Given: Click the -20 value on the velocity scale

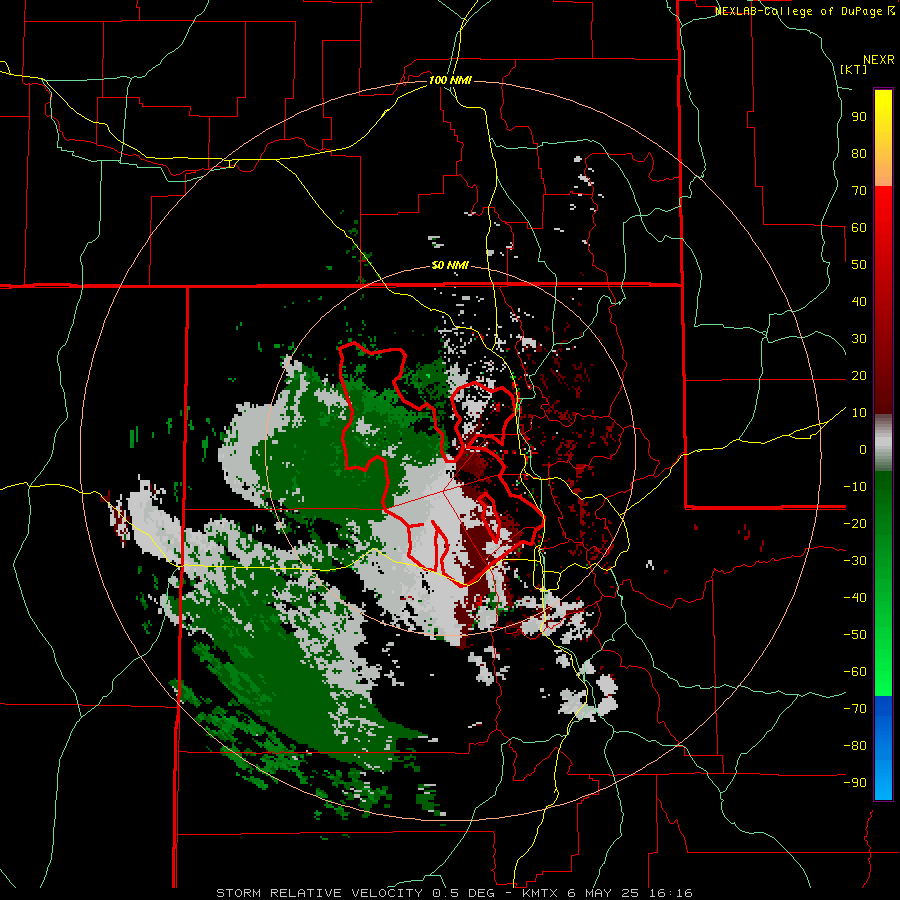Looking at the screenshot, I should point(855,523).
